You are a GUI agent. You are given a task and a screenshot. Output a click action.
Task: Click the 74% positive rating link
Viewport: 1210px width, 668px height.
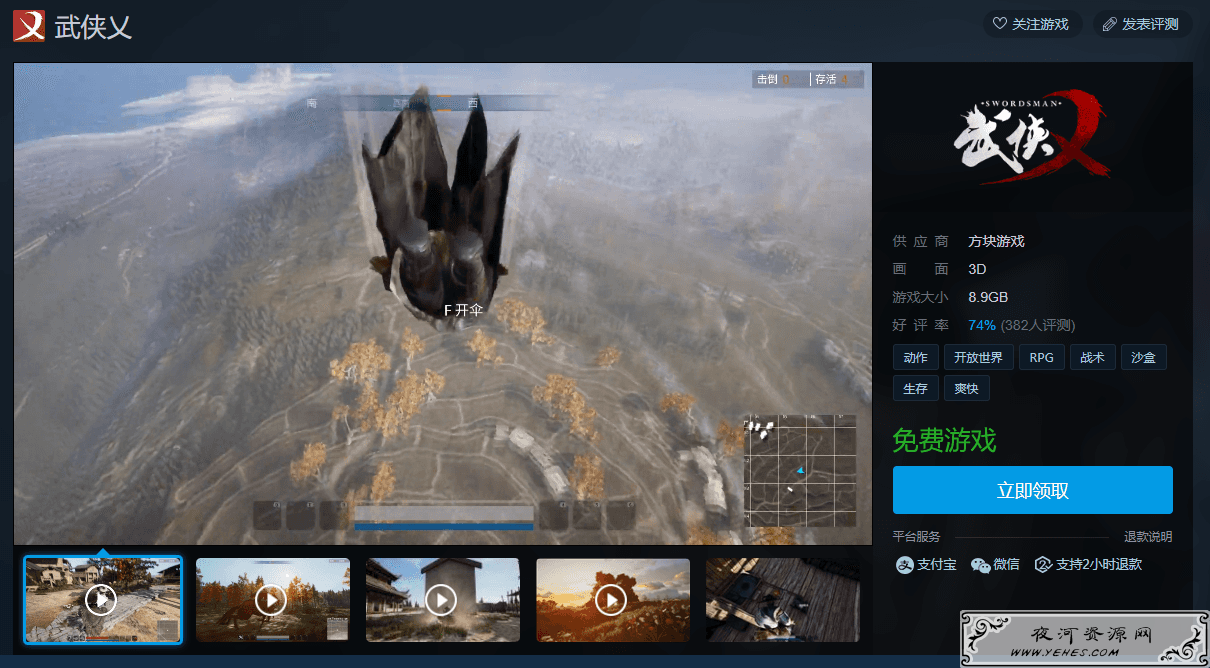(x=982, y=325)
